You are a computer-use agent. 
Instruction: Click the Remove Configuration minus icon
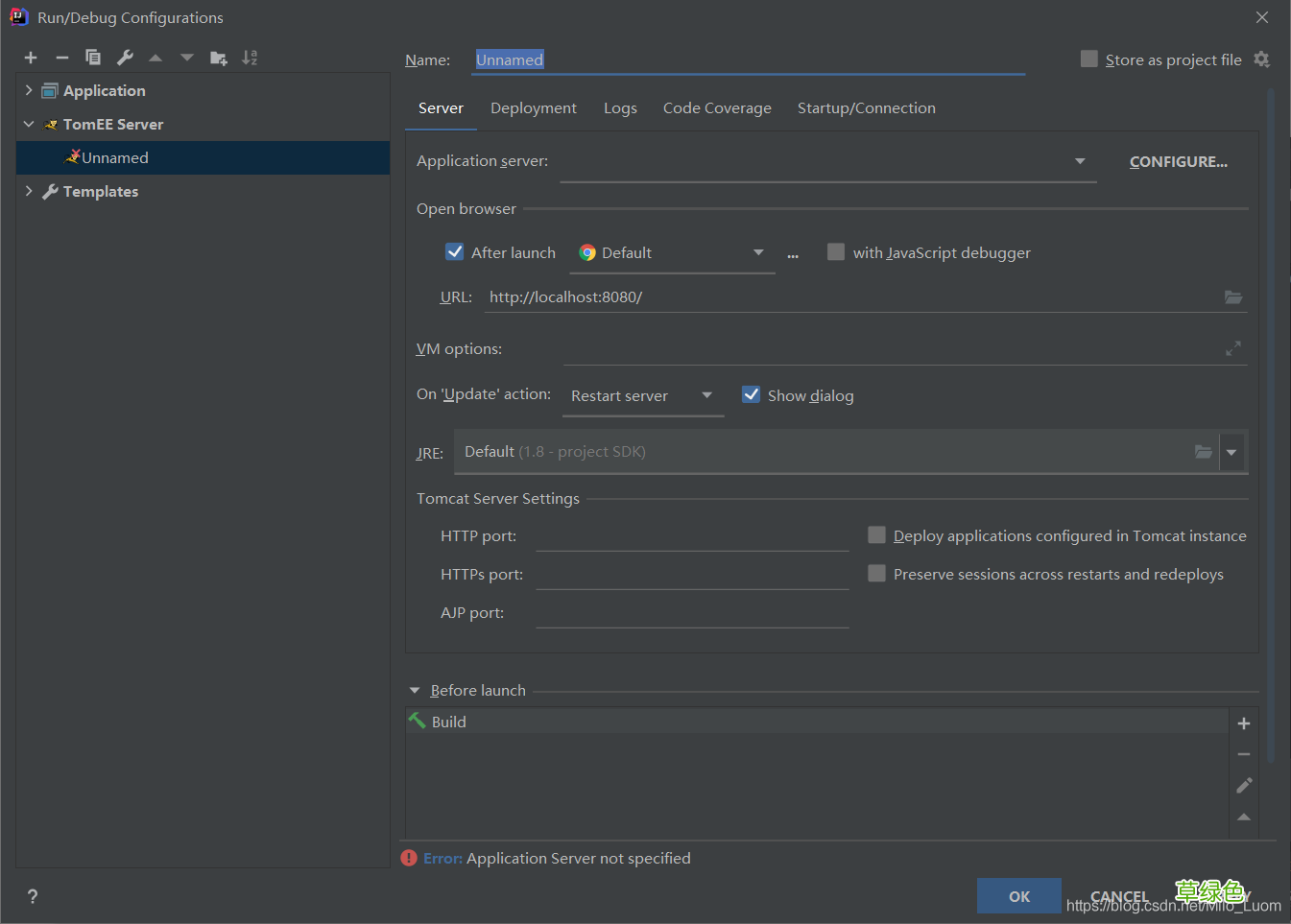click(x=62, y=58)
